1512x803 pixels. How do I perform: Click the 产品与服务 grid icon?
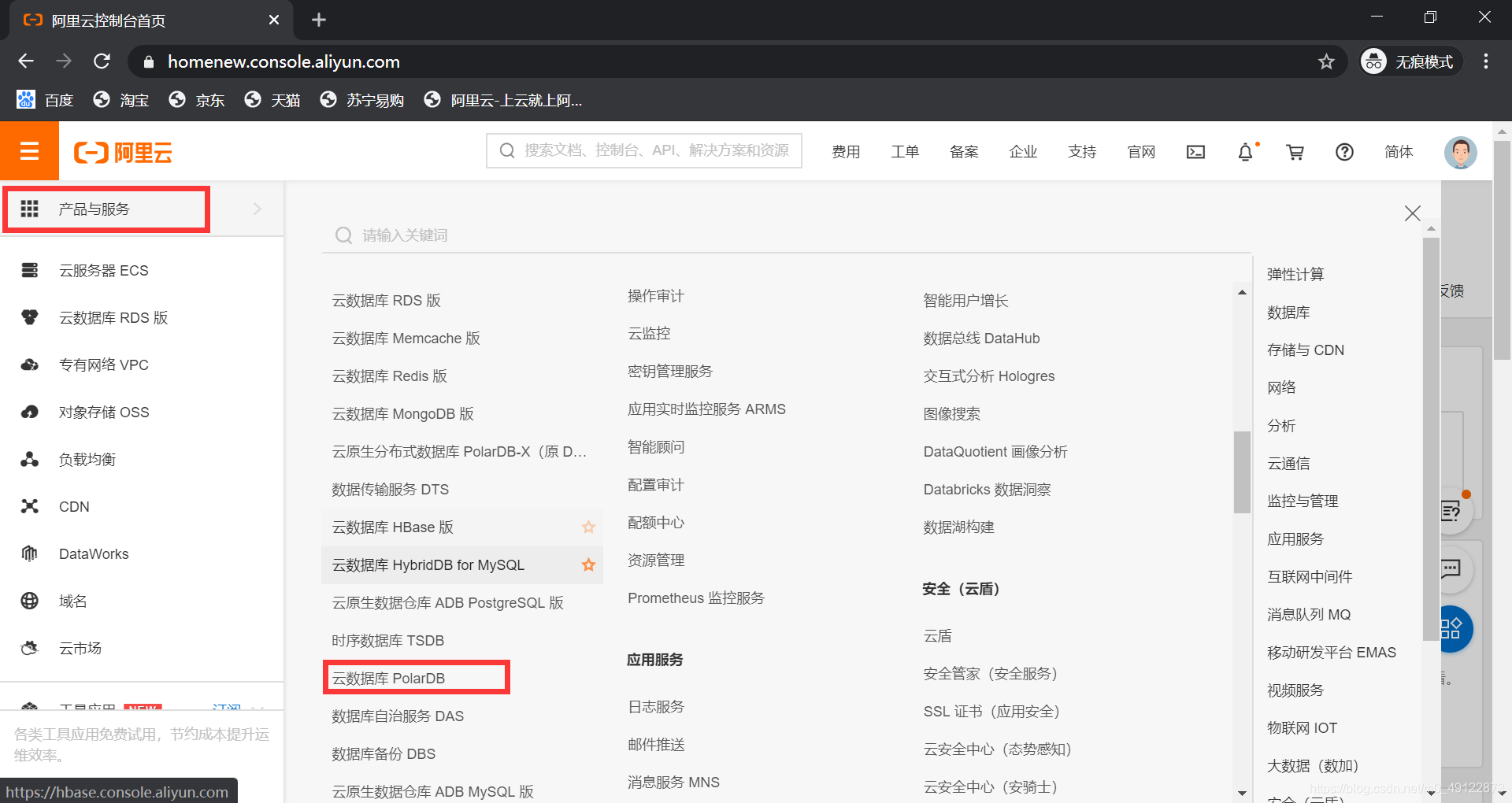tap(29, 209)
